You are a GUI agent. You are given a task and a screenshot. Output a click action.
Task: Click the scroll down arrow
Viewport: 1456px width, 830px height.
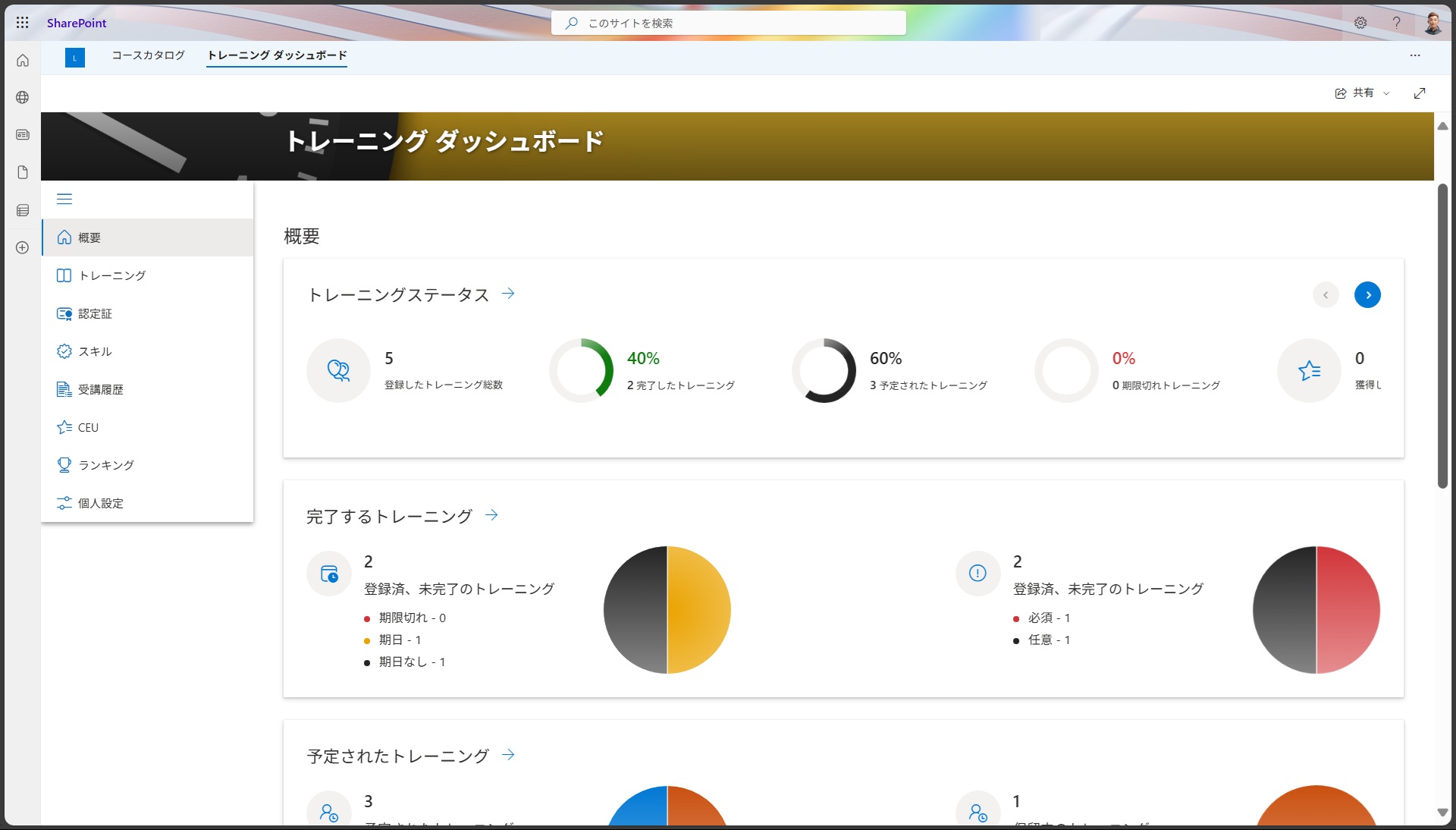tap(1442, 812)
